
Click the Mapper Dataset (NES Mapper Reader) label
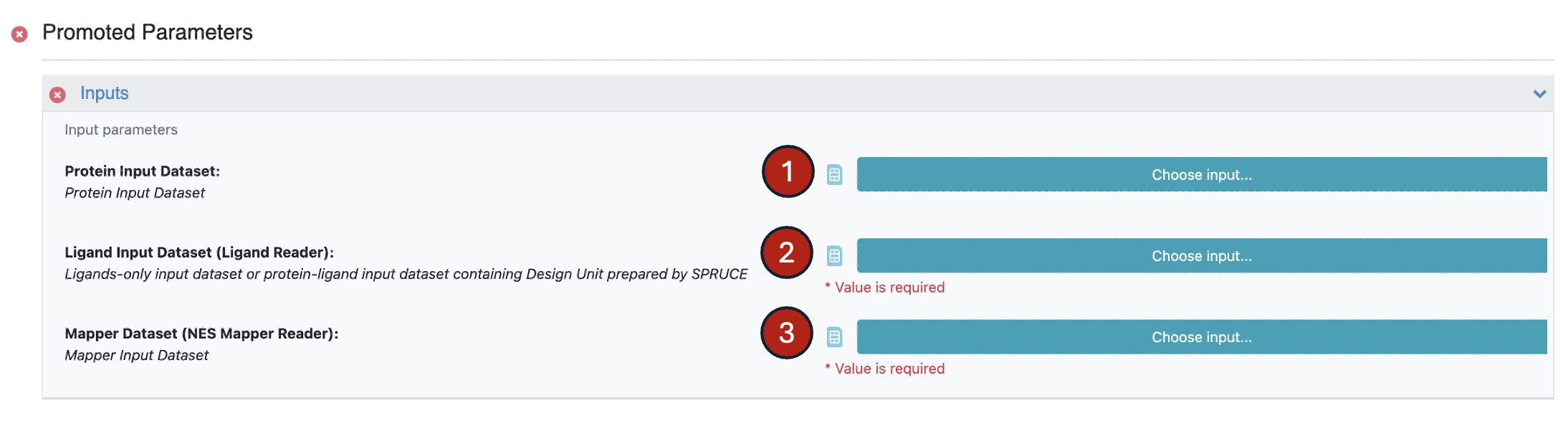click(x=201, y=333)
